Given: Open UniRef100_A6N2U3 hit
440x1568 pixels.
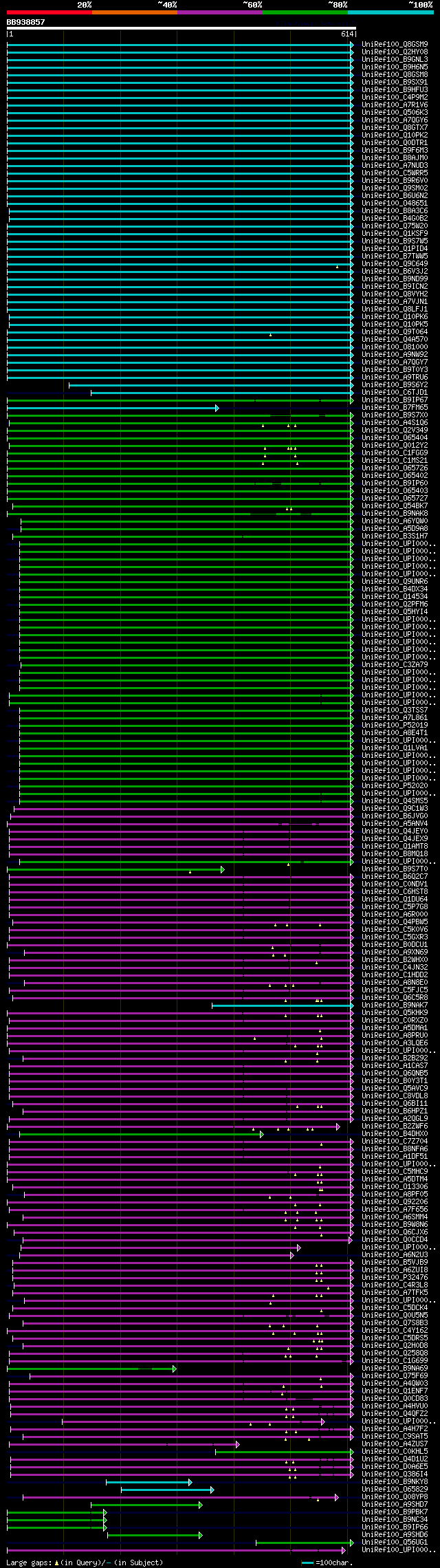Looking at the screenshot, I should point(395,1255).
